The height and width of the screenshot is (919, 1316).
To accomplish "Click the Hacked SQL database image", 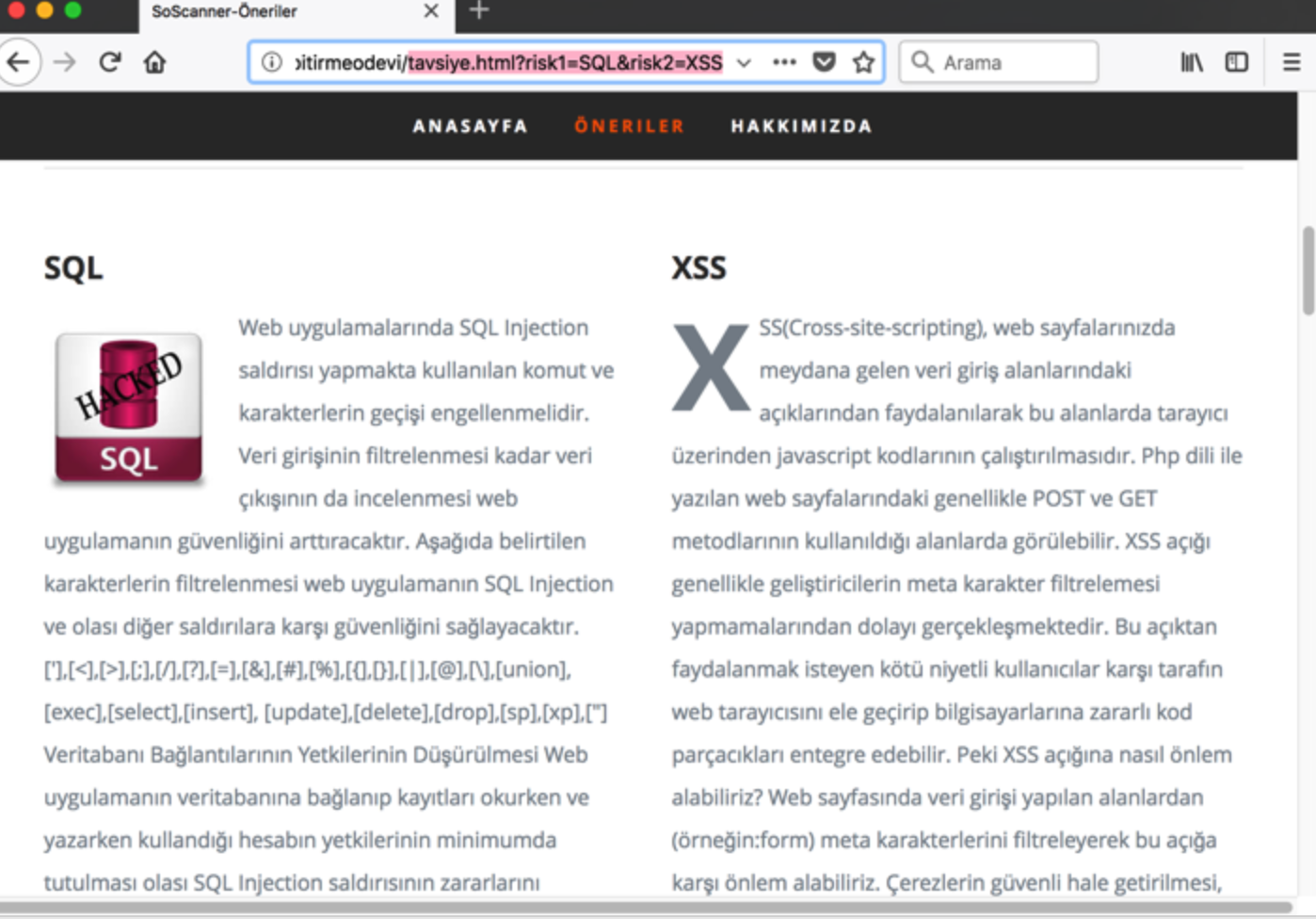I will pyautogui.click(x=129, y=409).
